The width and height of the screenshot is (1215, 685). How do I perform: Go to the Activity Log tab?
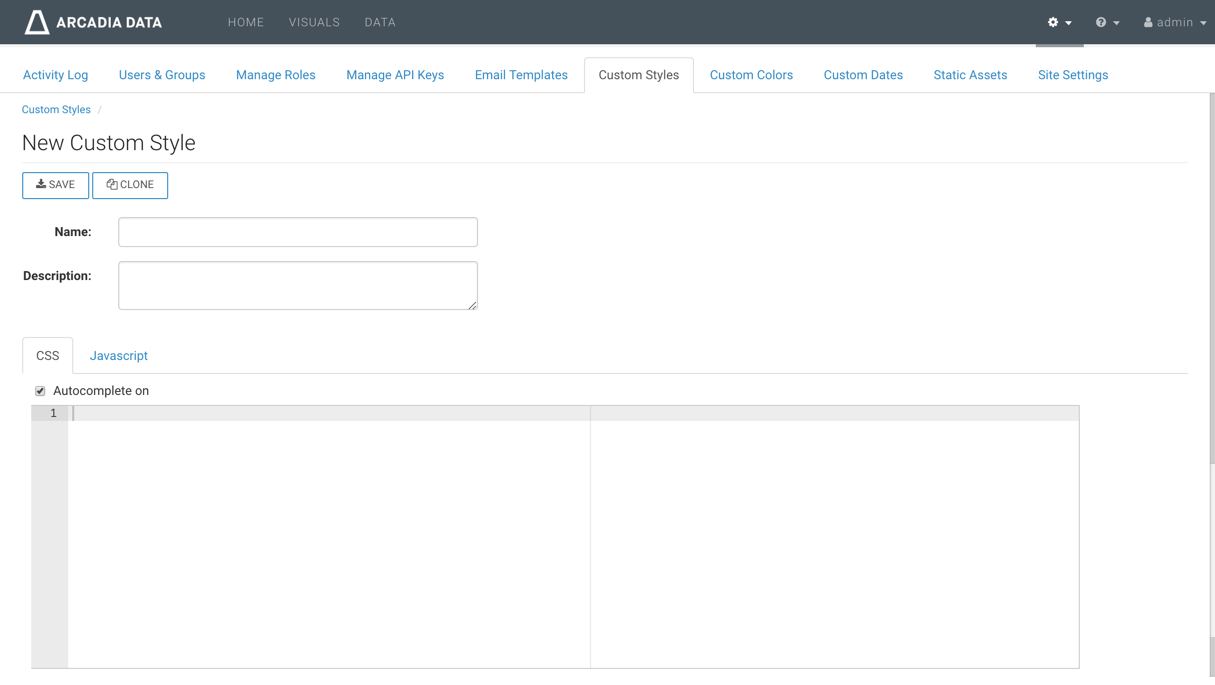[55, 75]
